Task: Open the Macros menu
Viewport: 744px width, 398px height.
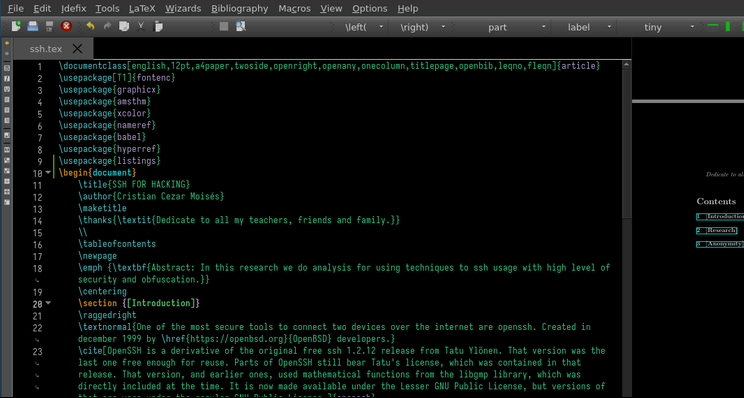Action: tap(294, 9)
